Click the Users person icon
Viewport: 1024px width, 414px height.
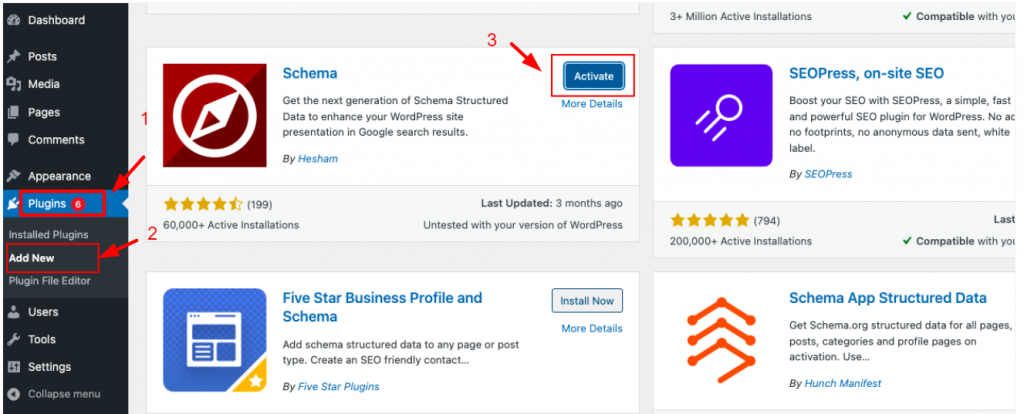tap(14, 312)
